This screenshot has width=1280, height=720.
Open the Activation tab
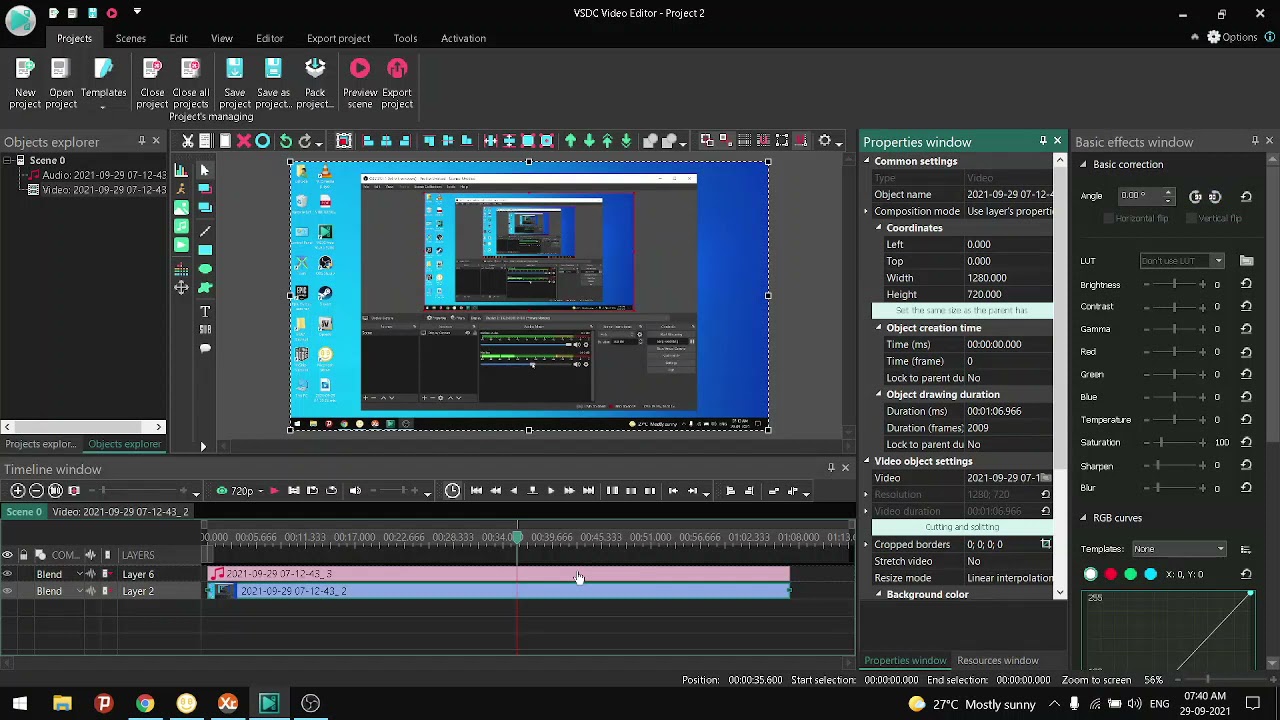pos(463,38)
